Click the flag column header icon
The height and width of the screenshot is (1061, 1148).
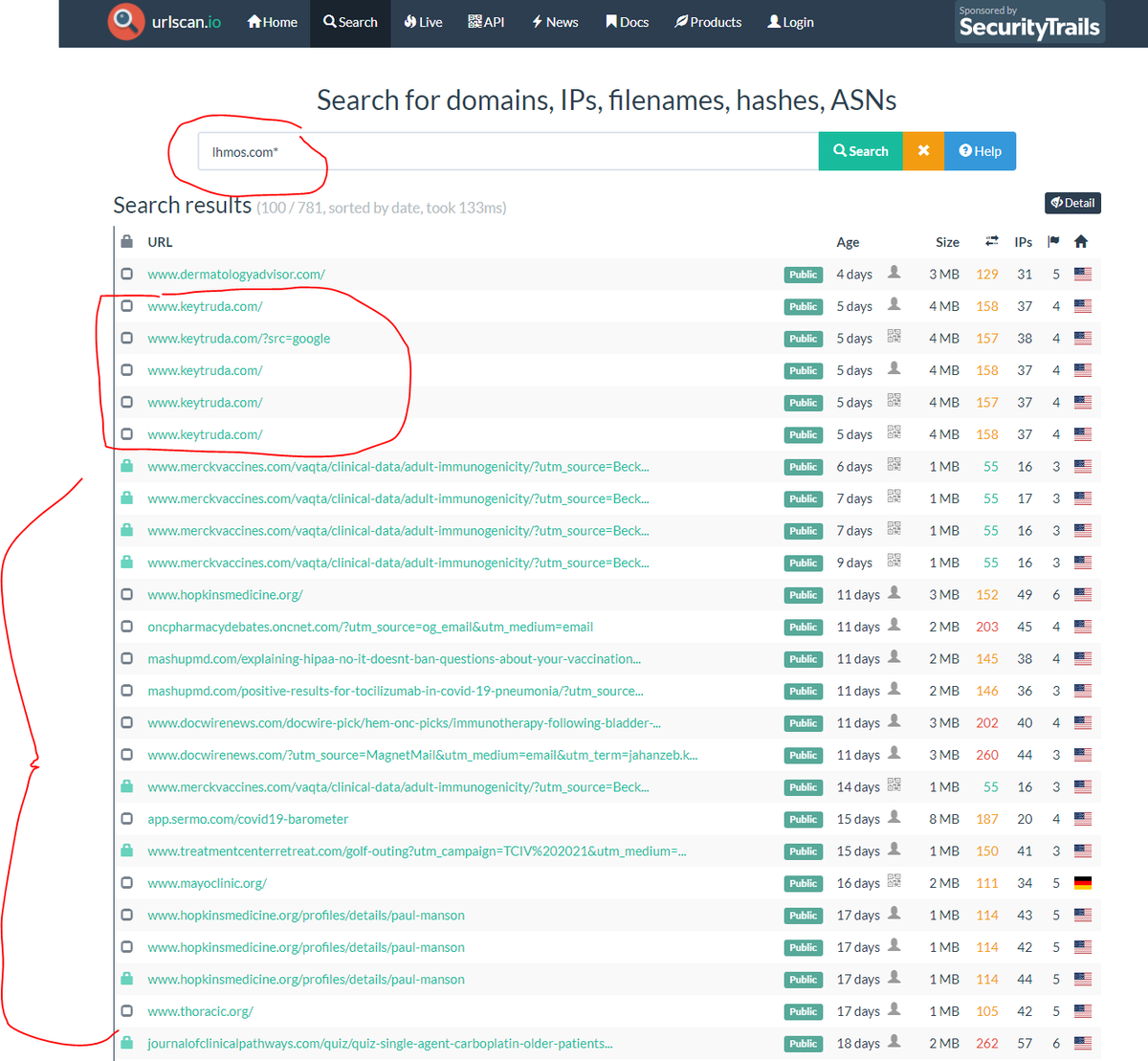1053,241
